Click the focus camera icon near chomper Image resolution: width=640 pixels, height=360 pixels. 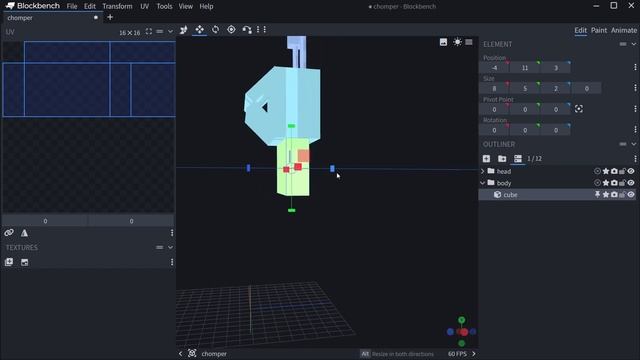[192, 353]
